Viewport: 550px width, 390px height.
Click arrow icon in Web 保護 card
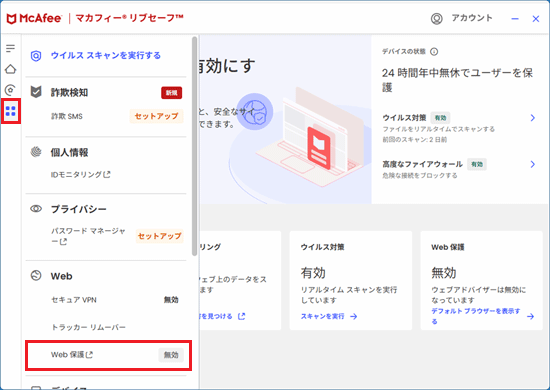(531, 316)
